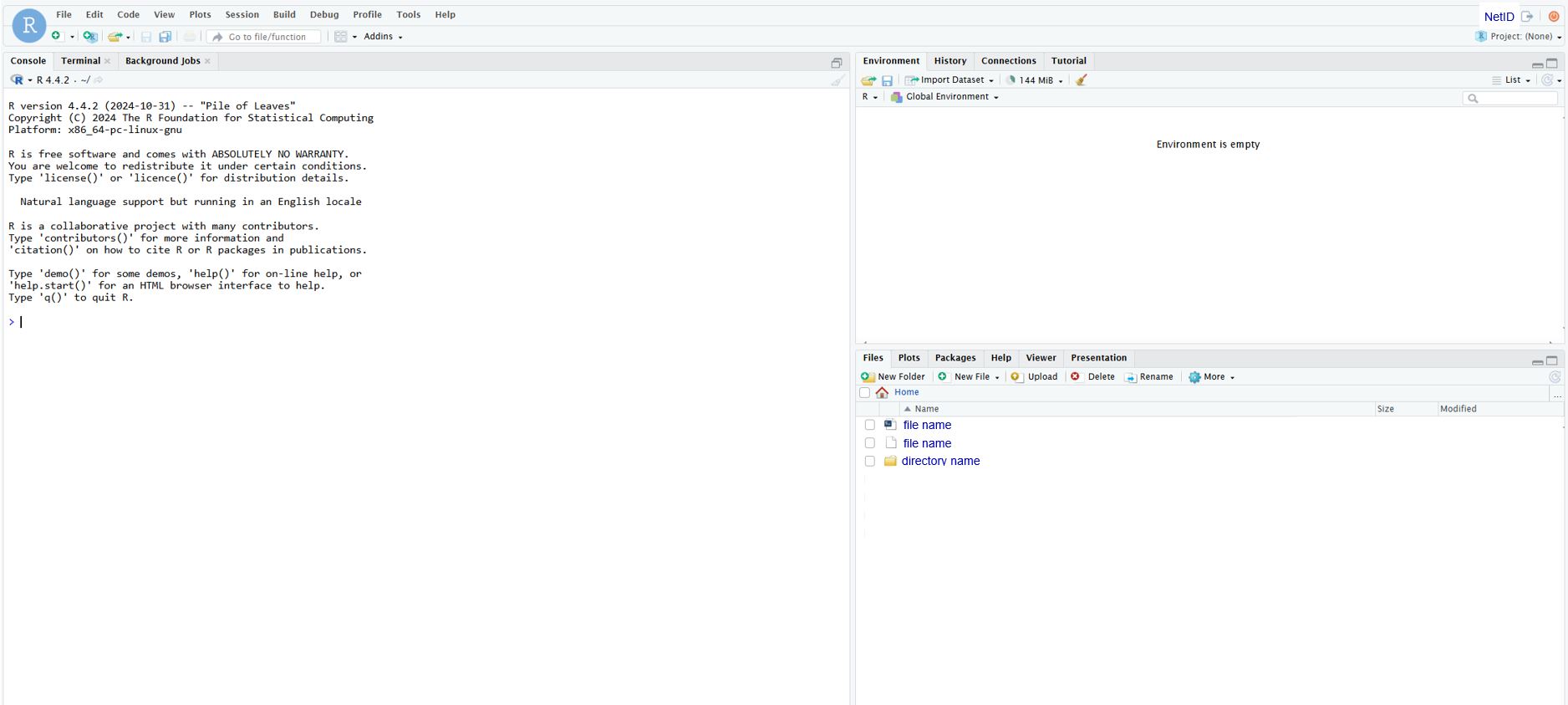Click the Home house icon in Files path
The image size is (1568, 705).
click(x=882, y=392)
